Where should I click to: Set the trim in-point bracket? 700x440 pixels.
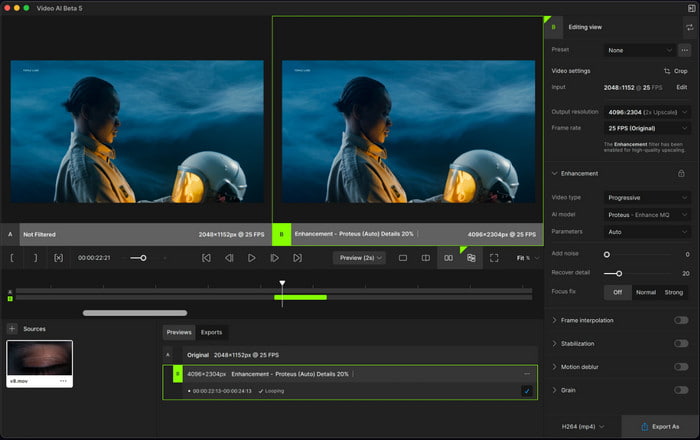pyautogui.click(x=12, y=258)
